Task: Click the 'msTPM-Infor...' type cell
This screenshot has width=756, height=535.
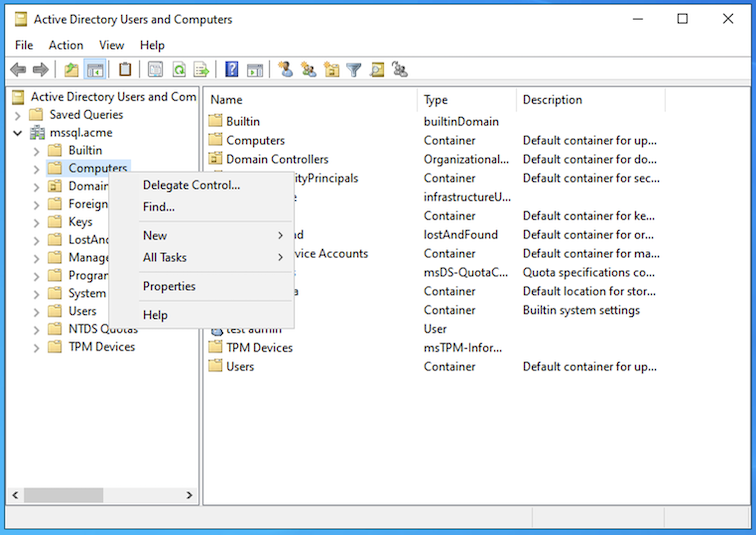Action: point(463,348)
